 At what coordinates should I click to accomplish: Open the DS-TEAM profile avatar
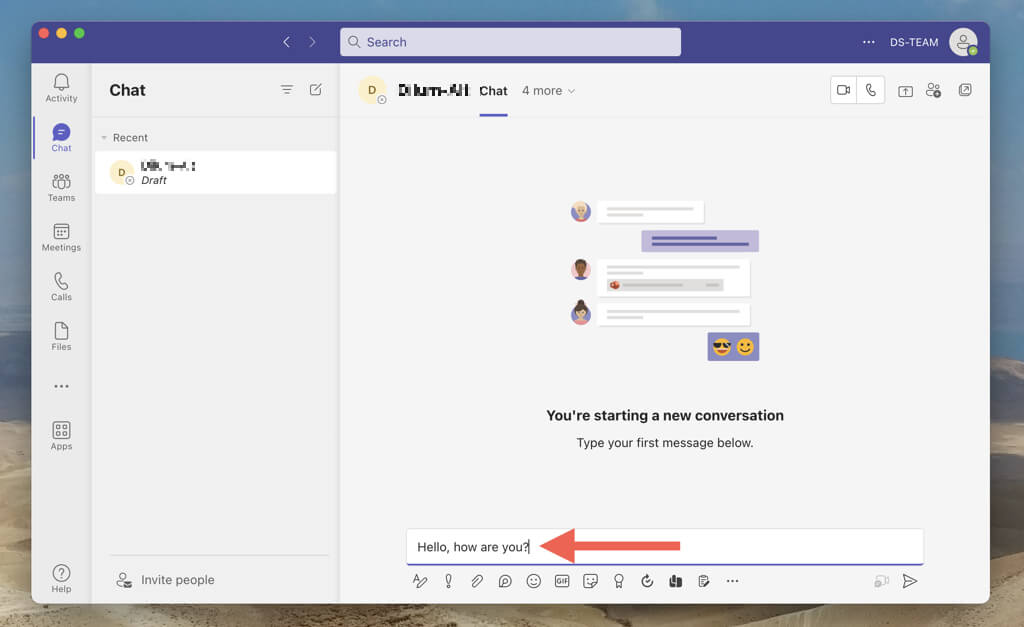963,42
